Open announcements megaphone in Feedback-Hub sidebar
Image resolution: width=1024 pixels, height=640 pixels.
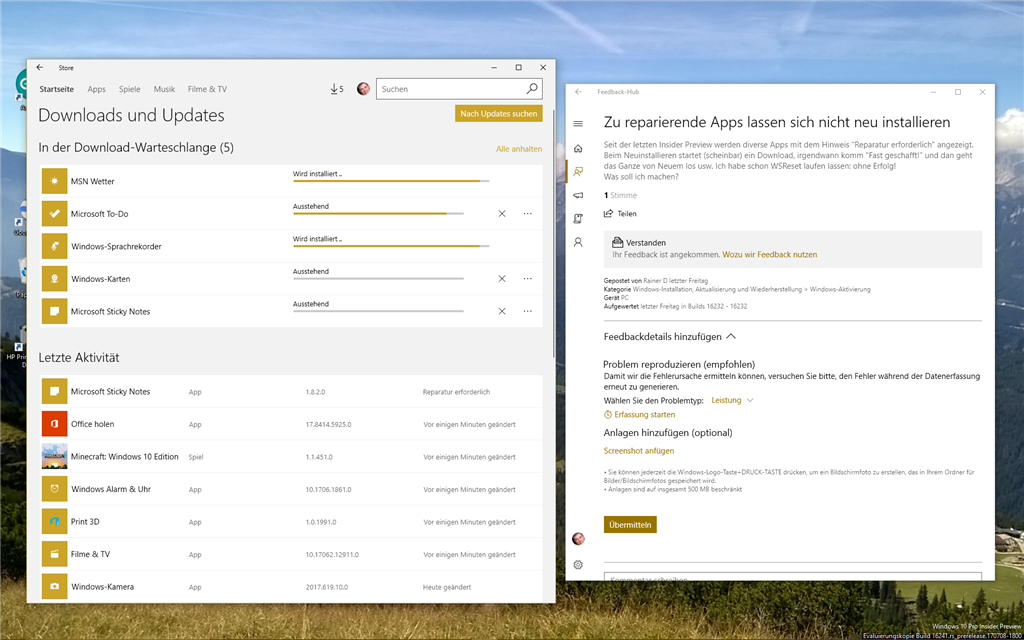click(x=578, y=195)
